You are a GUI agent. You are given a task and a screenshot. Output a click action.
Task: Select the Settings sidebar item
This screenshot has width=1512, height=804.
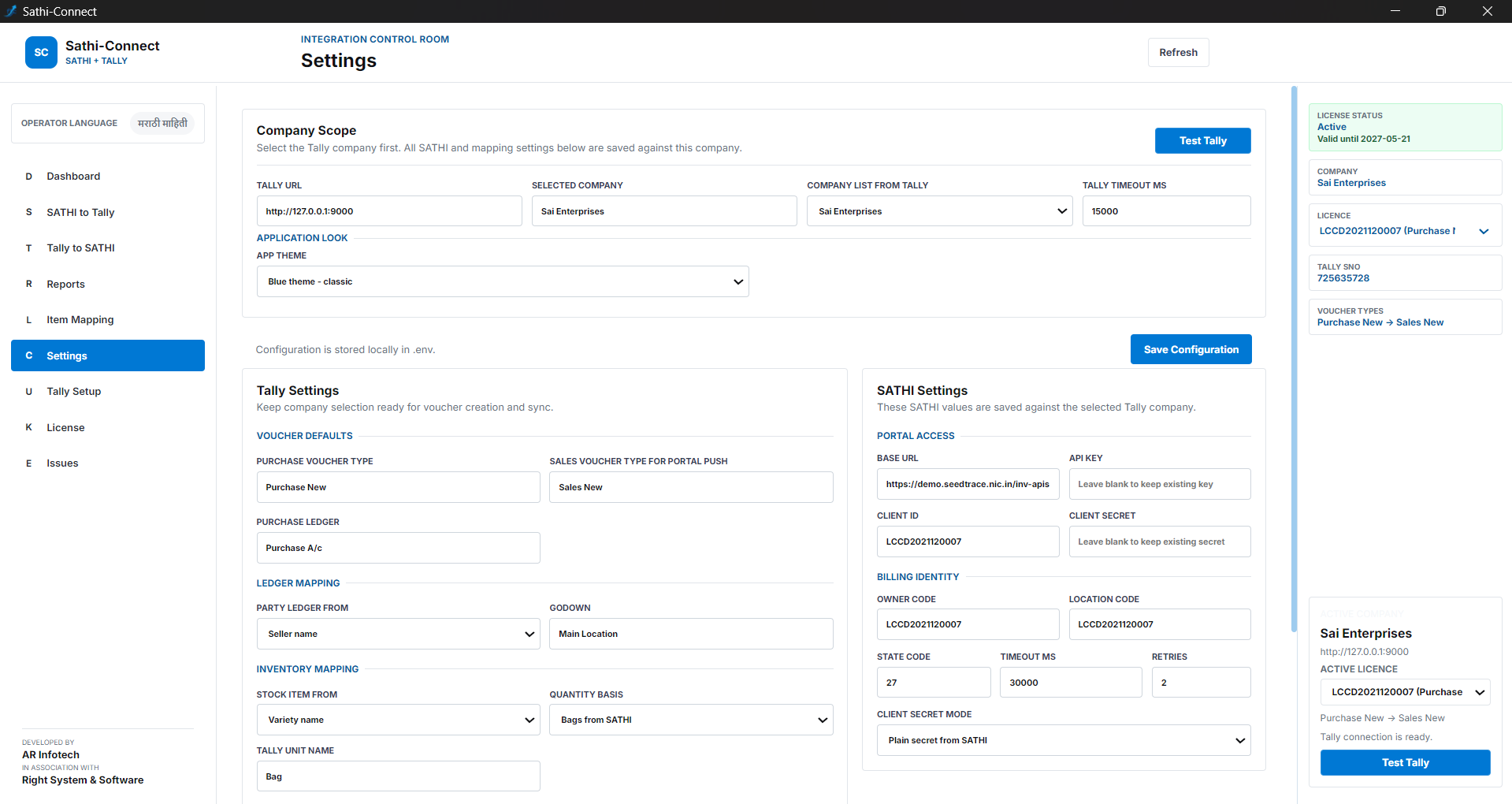(x=108, y=355)
